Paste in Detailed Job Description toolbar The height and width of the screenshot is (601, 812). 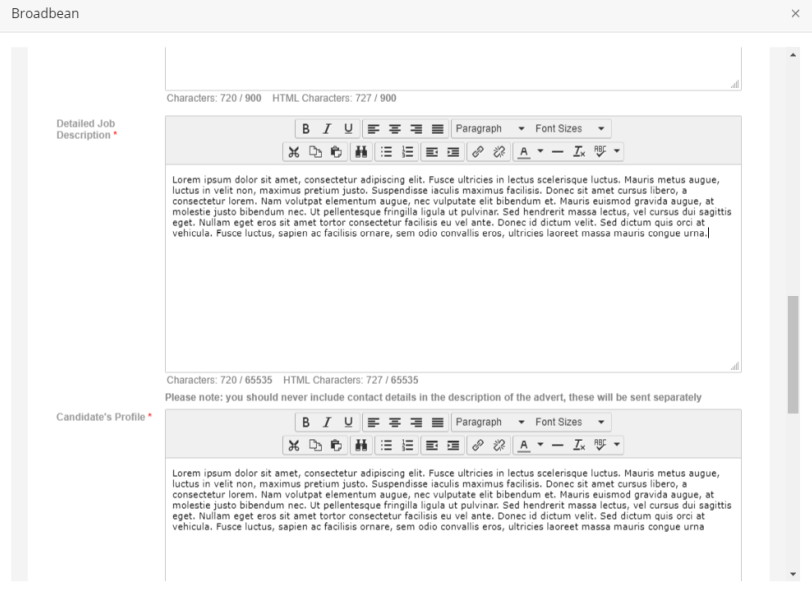pyautogui.click(x=336, y=152)
